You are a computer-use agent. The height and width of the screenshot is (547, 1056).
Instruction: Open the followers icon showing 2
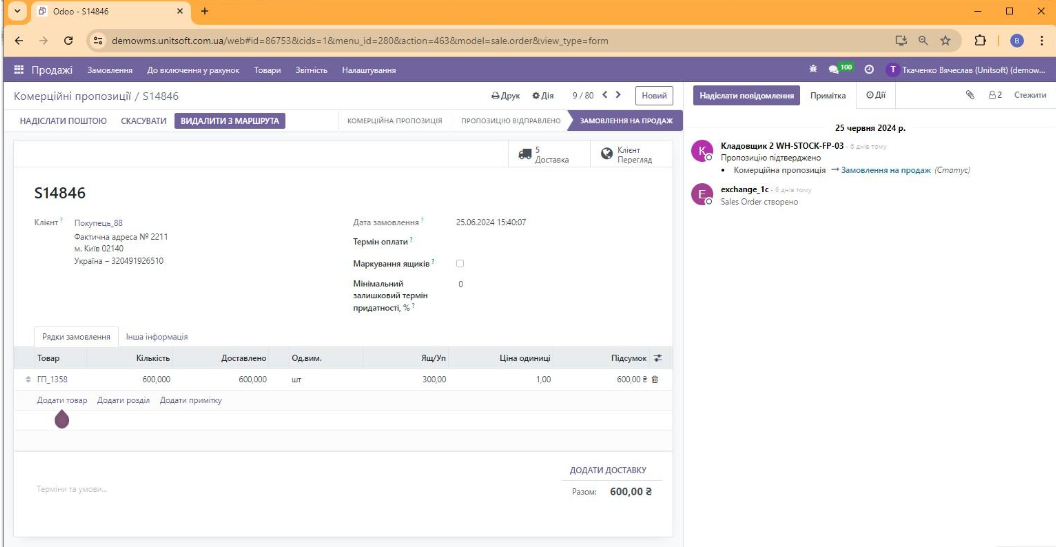pyautogui.click(x=995, y=95)
